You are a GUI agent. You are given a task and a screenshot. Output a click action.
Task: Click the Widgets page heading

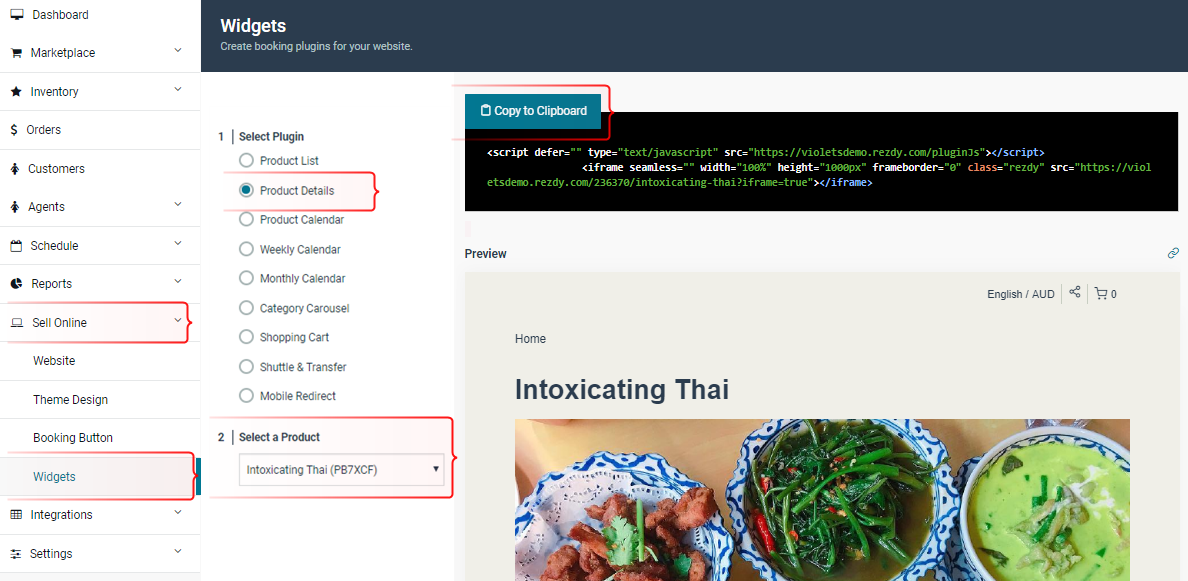tap(253, 26)
